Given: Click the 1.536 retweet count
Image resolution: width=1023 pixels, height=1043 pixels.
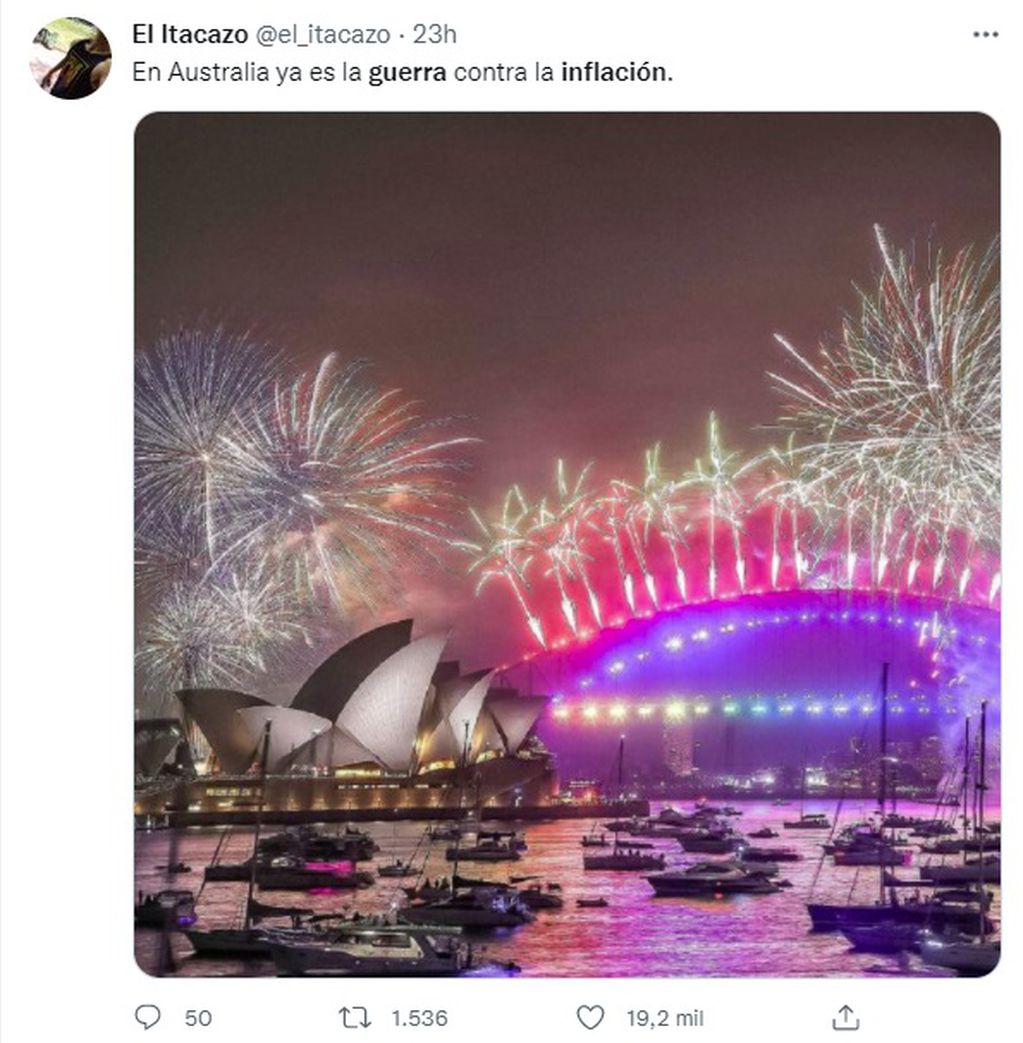Looking at the screenshot, I should [419, 1018].
